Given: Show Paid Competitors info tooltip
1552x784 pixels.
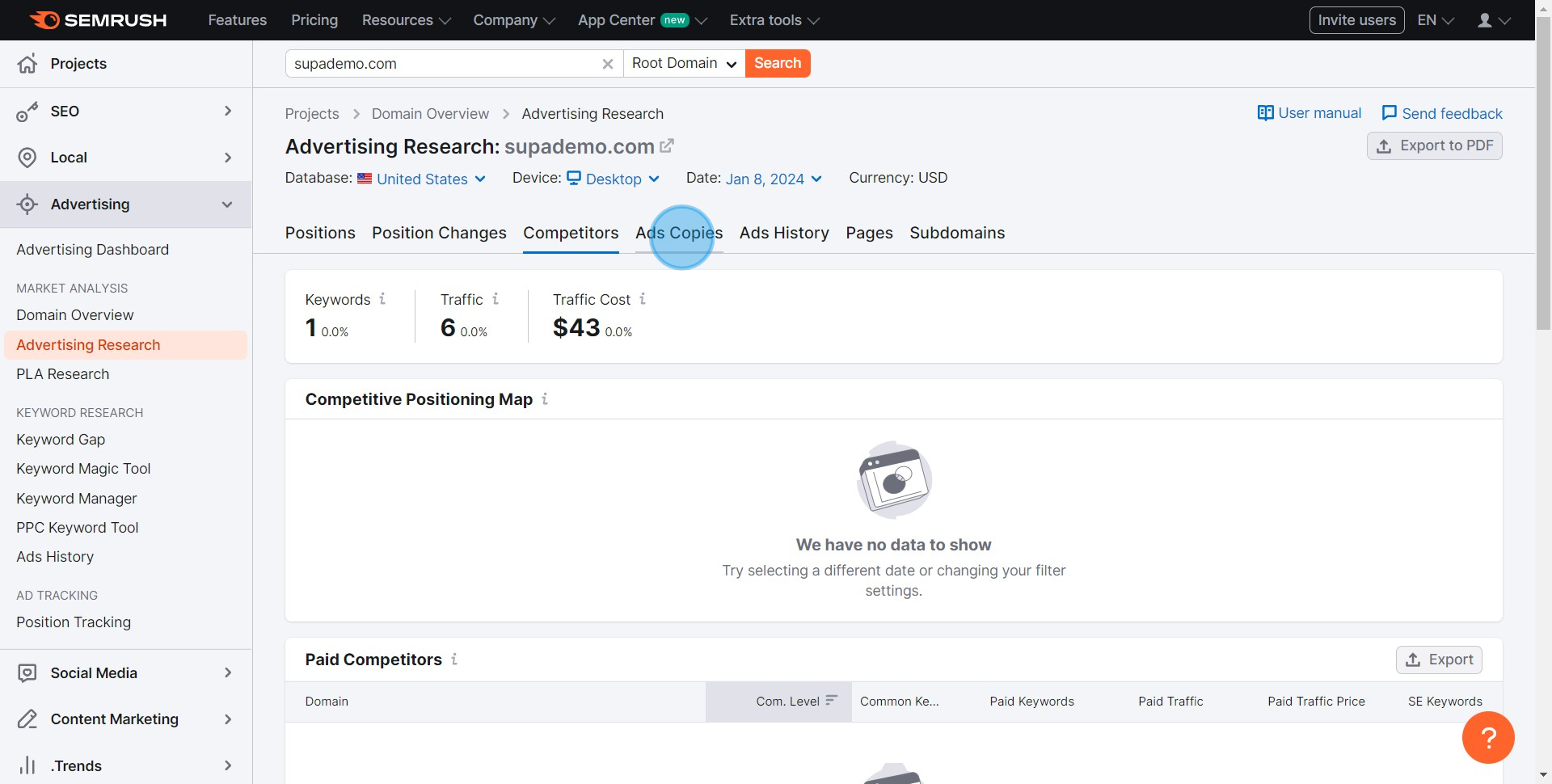Looking at the screenshot, I should (454, 660).
